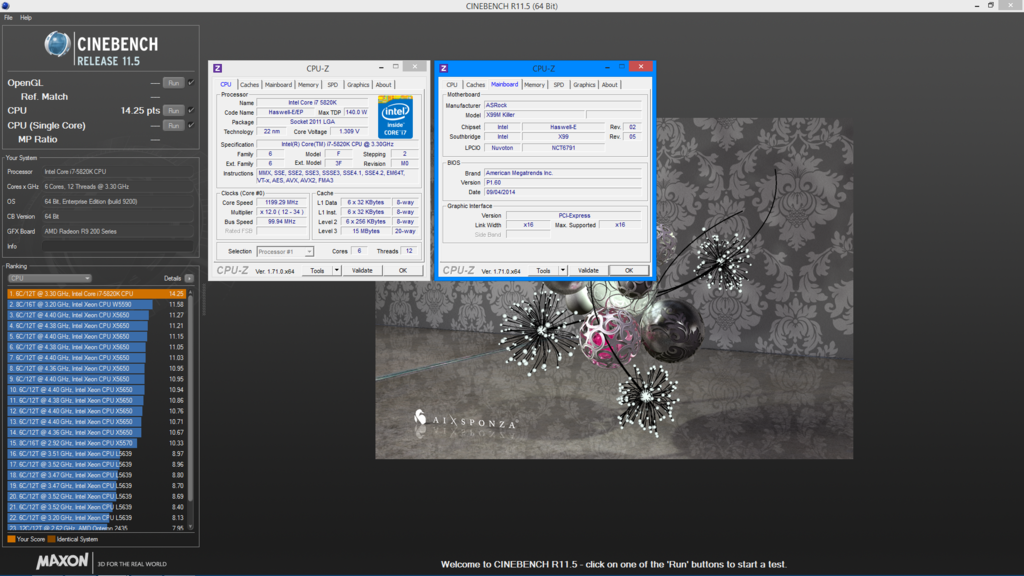
Task: Switch to Memory tab in left CPU-Z
Action: 308,85
